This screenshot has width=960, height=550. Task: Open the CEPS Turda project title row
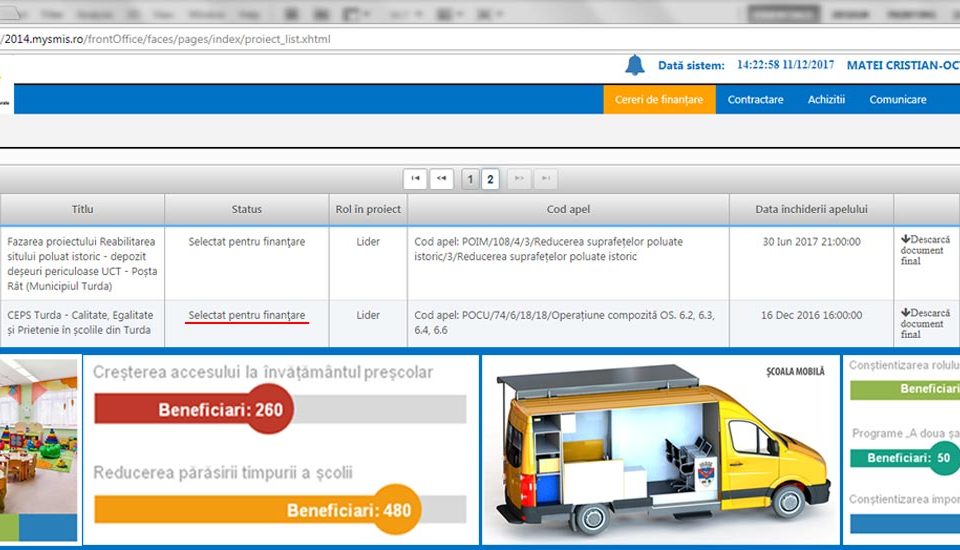[x=78, y=322]
